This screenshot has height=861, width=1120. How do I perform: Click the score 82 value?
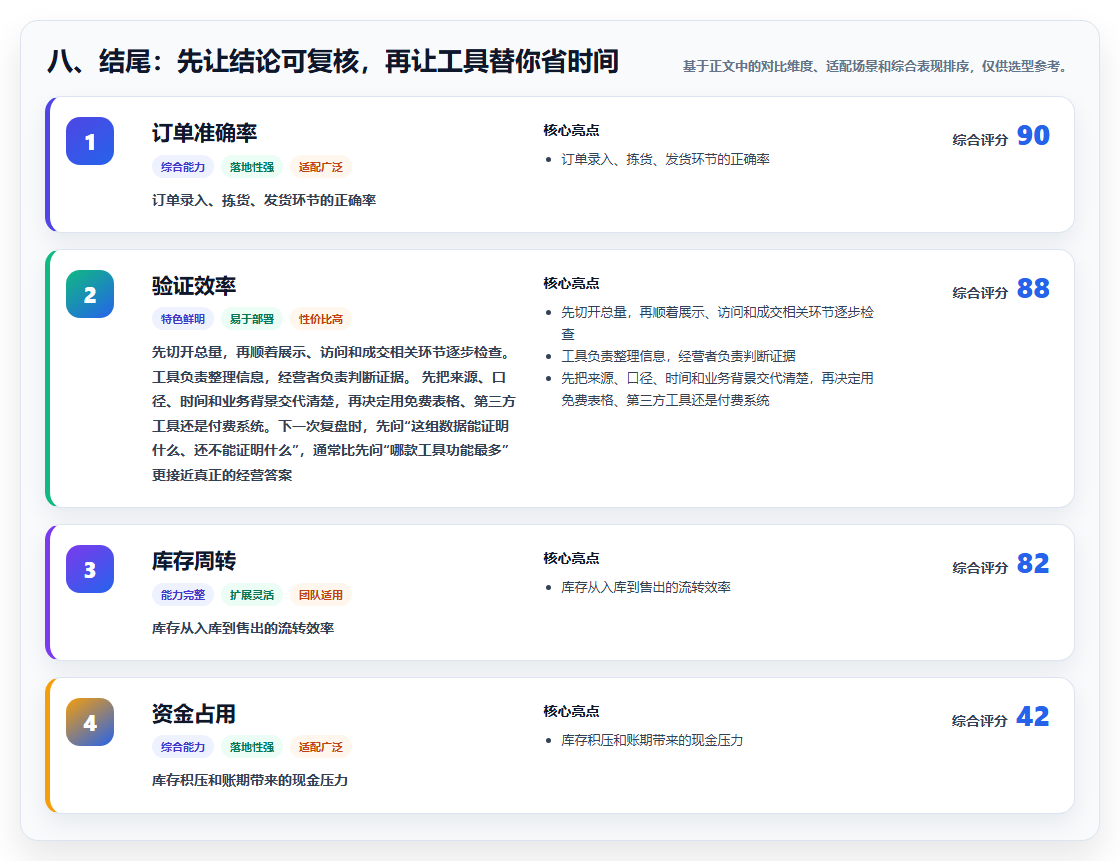click(1033, 563)
